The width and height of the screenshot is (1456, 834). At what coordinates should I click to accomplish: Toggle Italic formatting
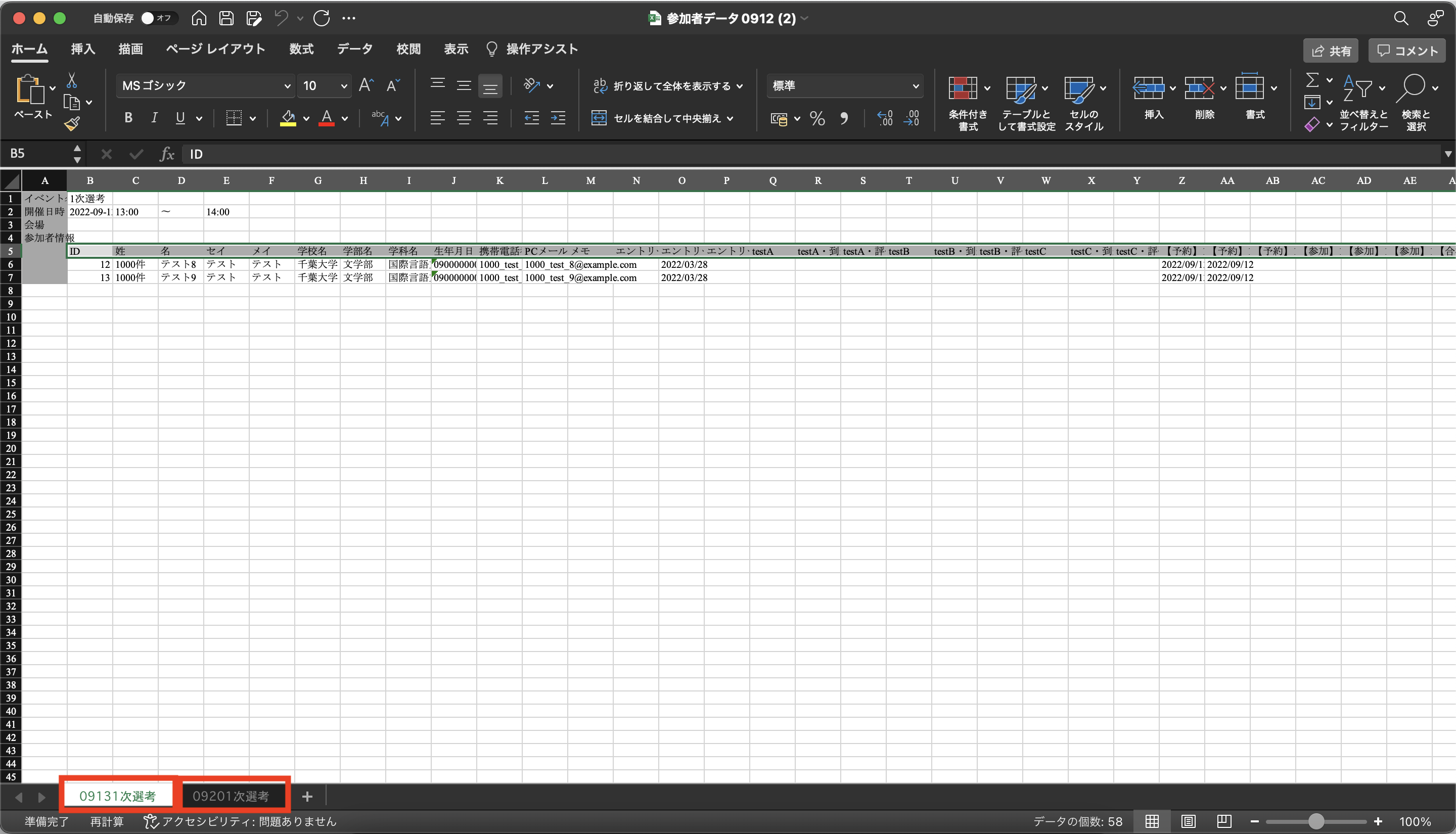click(154, 118)
